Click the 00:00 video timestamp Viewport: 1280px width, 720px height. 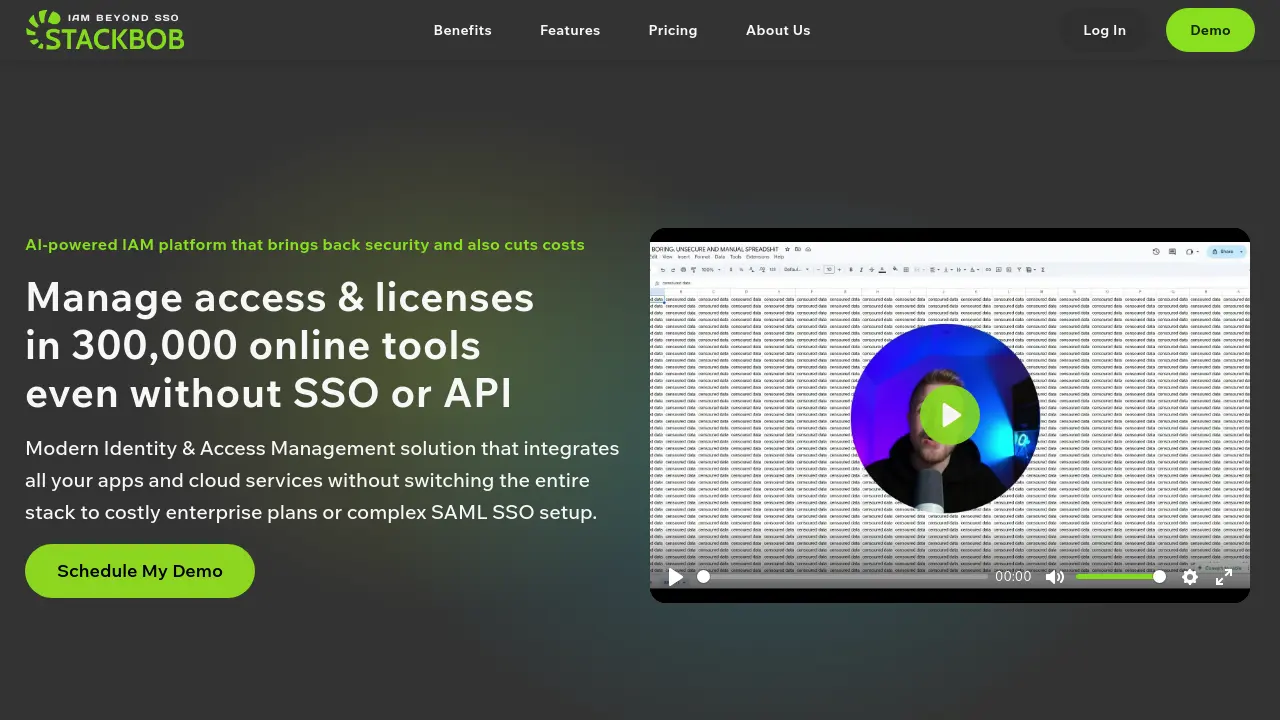click(x=1013, y=577)
